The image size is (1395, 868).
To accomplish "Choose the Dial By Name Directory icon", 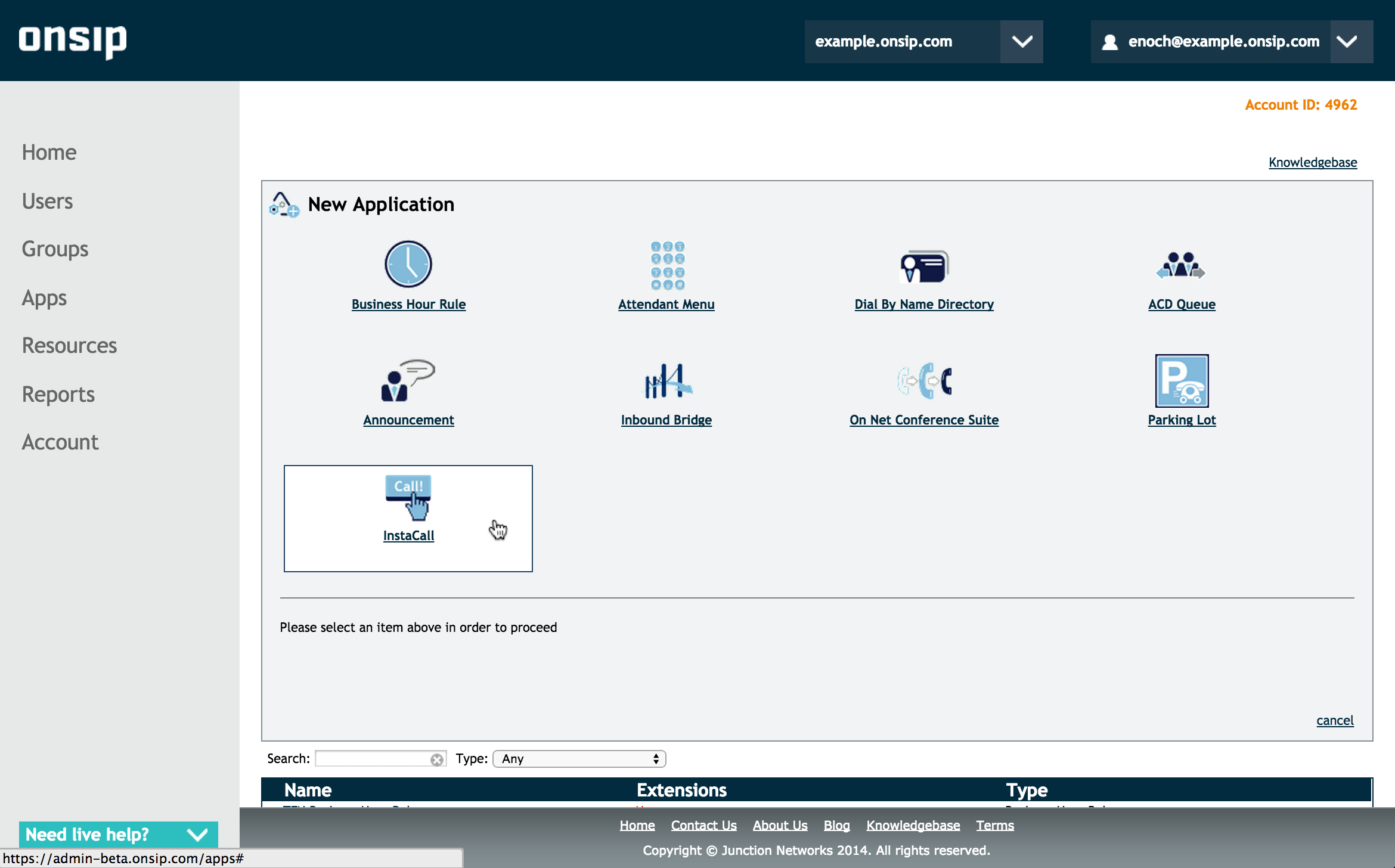I will click(924, 266).
